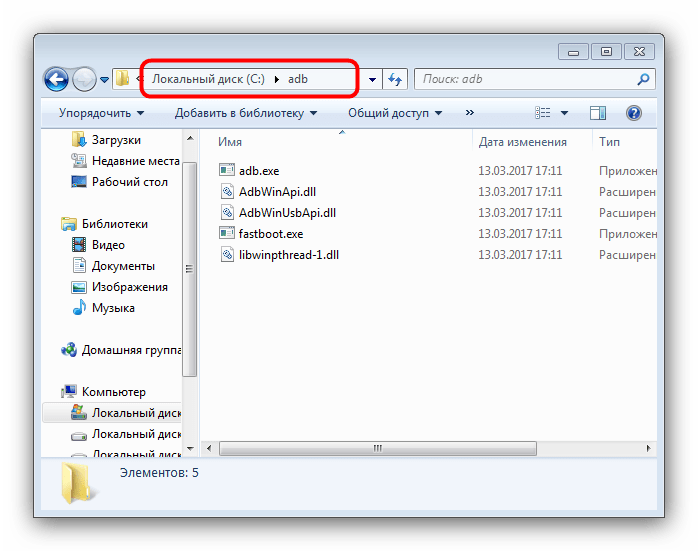The height and width of the screenshot is (551, 698).
Task: Click 'Приложен' type cell of fastboot.exe
Action: tap(628, 234)
